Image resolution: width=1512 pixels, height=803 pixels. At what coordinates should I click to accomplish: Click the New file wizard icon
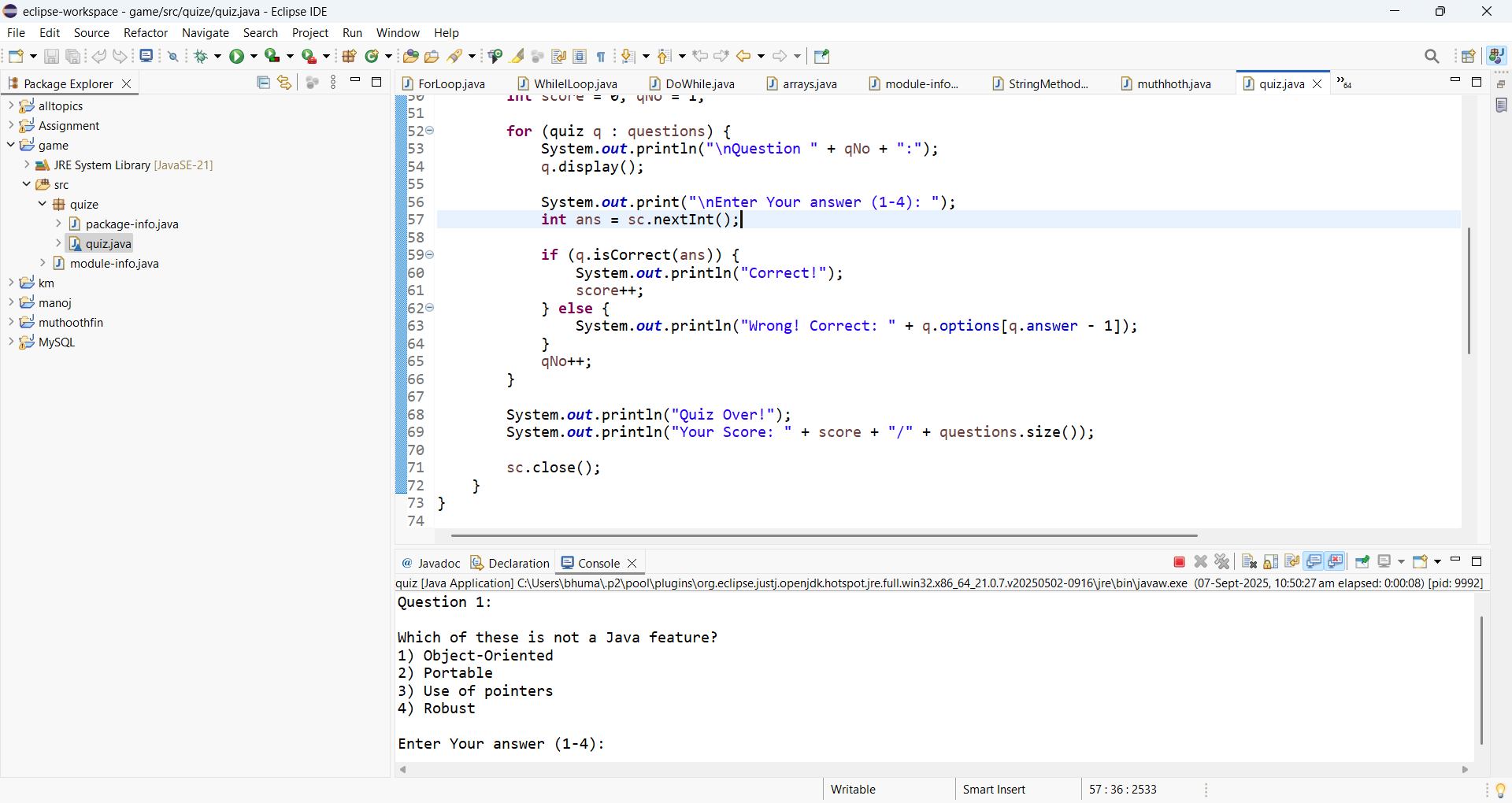(x=16, y=56)
